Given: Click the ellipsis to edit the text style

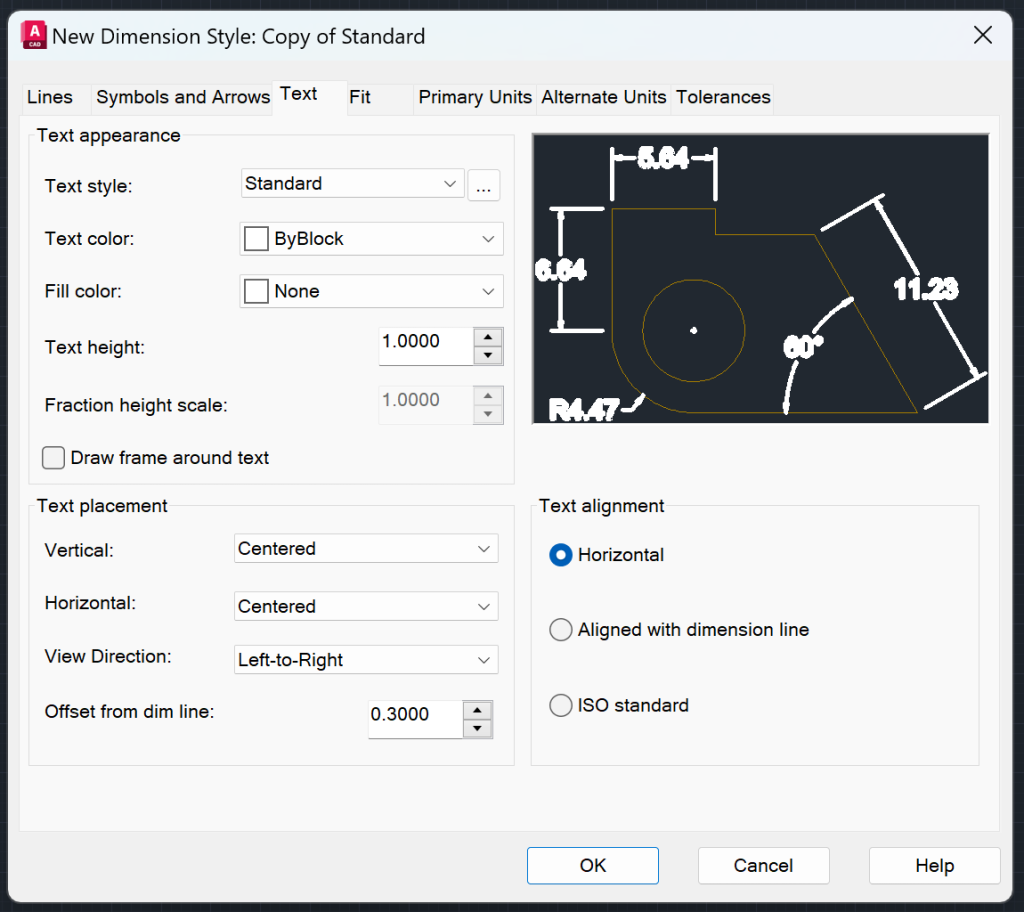Looking at the screenshot, I should tap(484, 185).
